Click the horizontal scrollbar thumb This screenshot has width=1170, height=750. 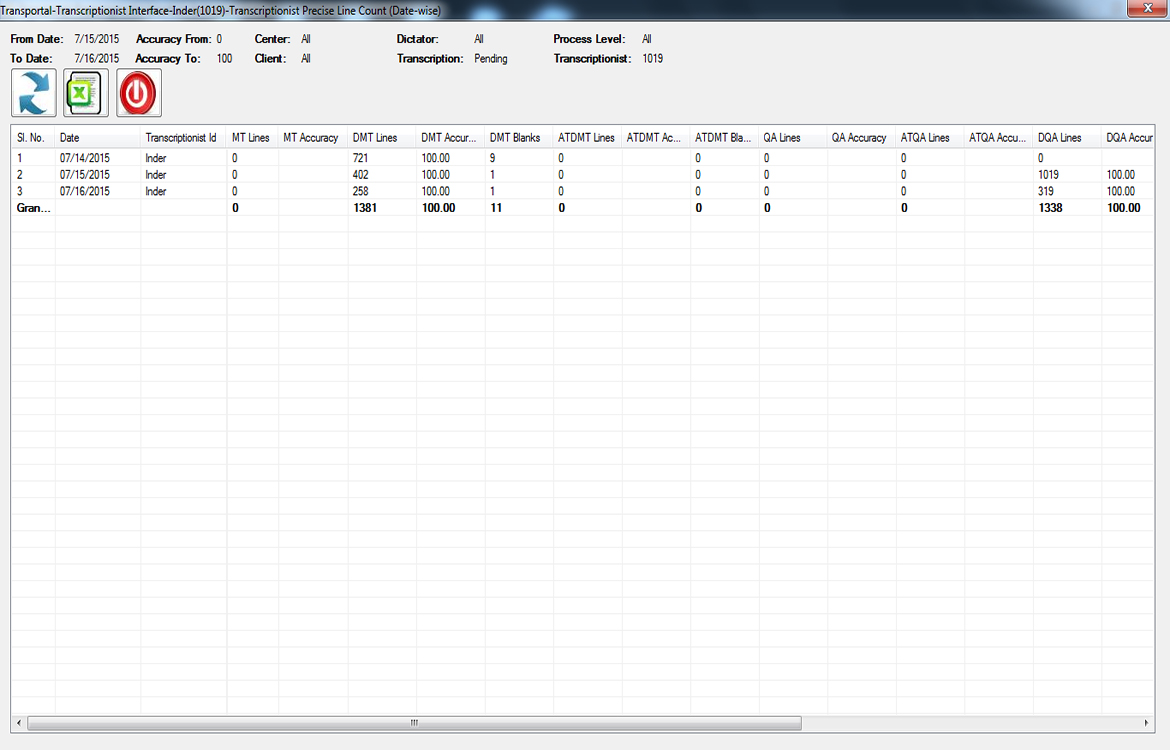click(414, 723)
